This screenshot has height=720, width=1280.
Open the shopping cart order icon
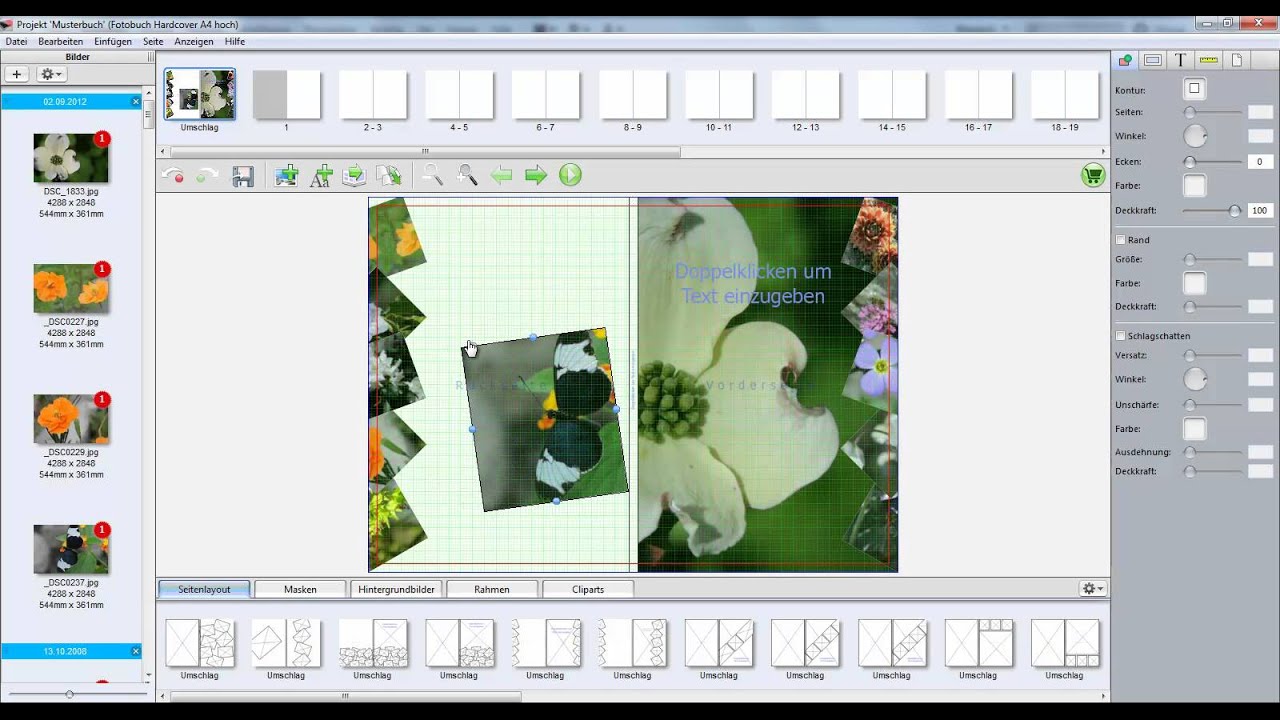1092,175
